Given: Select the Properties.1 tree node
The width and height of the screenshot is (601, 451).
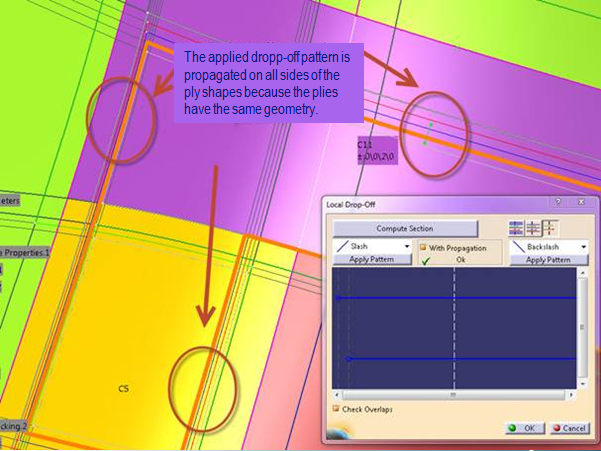Looking at the screenshot, I should (24, 252).
